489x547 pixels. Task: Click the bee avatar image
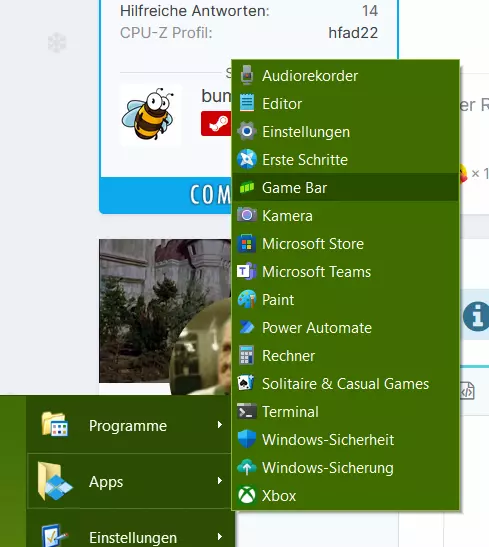tap(150, 115)
